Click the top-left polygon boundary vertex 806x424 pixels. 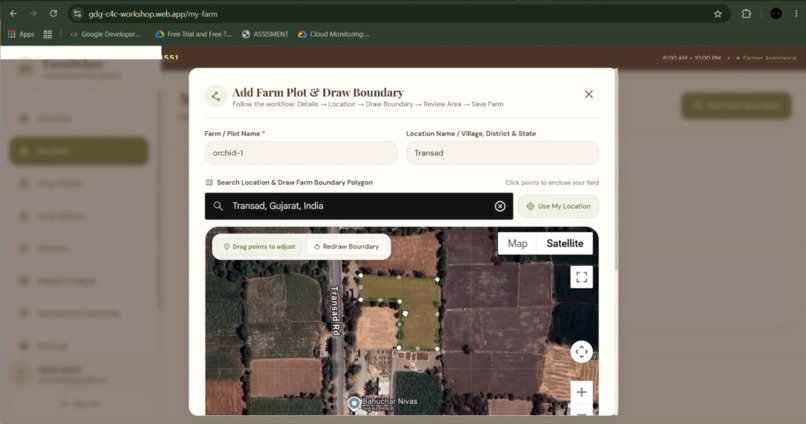[x=361, y=275]
